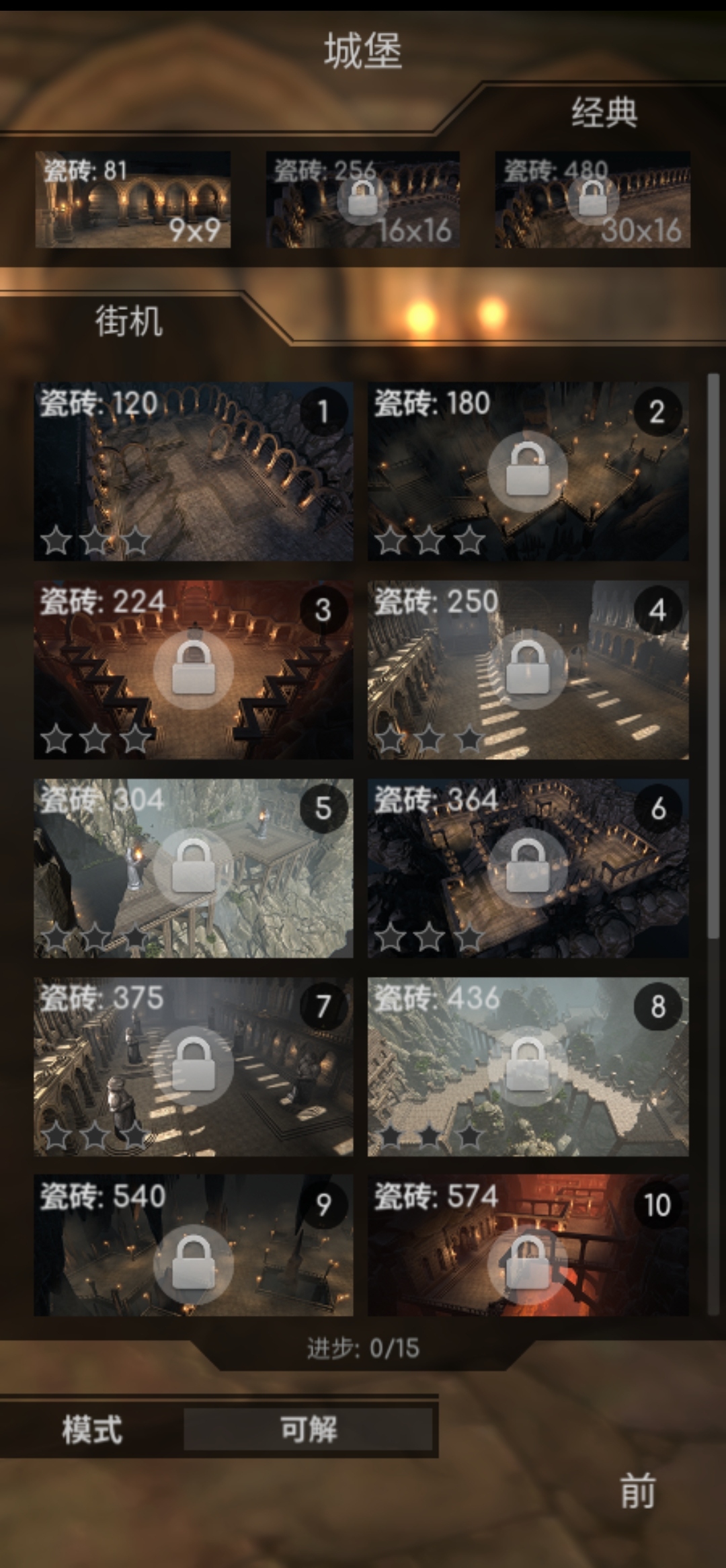Tap the lock icon on level 3
The width and height of the screenshot is (726, 1568).
pos(194,669)
